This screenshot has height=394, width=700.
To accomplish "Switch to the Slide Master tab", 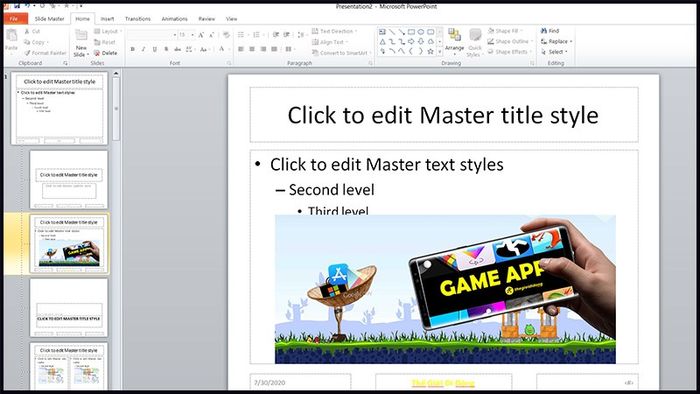I will [50, 19].
